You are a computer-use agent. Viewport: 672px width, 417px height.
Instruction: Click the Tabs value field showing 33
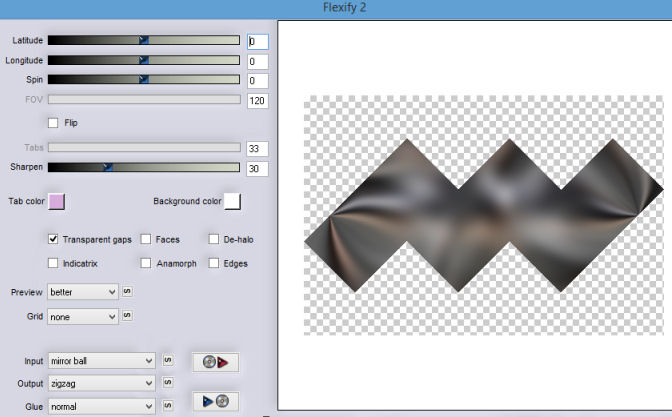pyautogui.click(x=258, y=149)
